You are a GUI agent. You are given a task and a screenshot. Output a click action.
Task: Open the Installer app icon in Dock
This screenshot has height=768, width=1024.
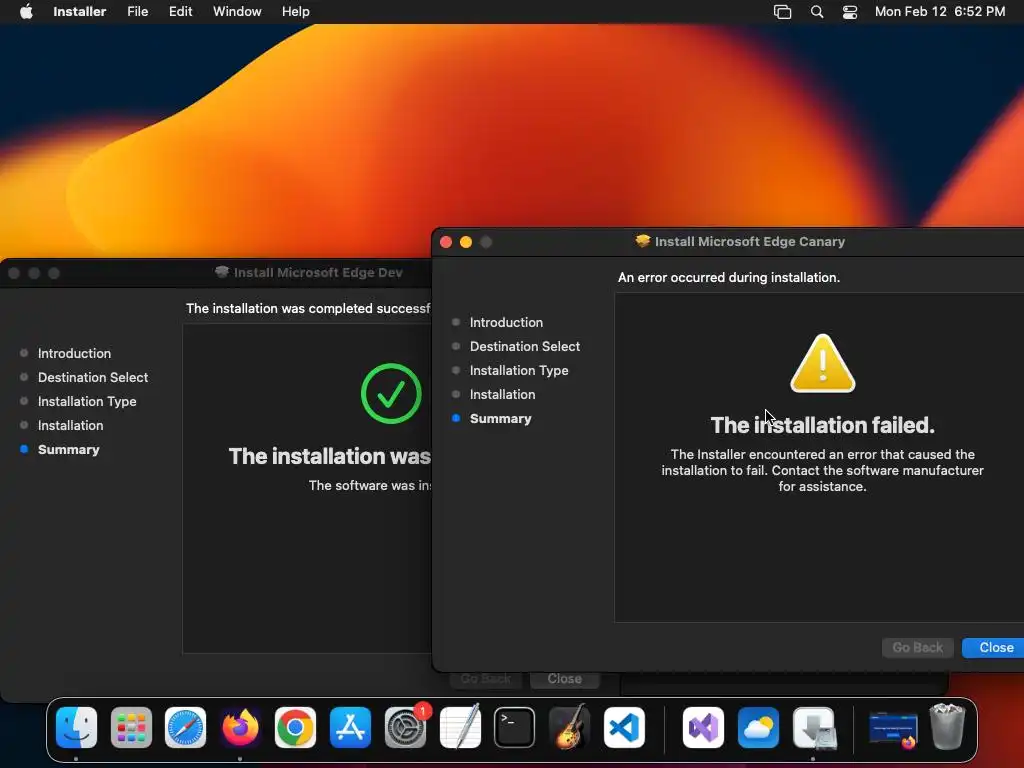pos(813,728)
